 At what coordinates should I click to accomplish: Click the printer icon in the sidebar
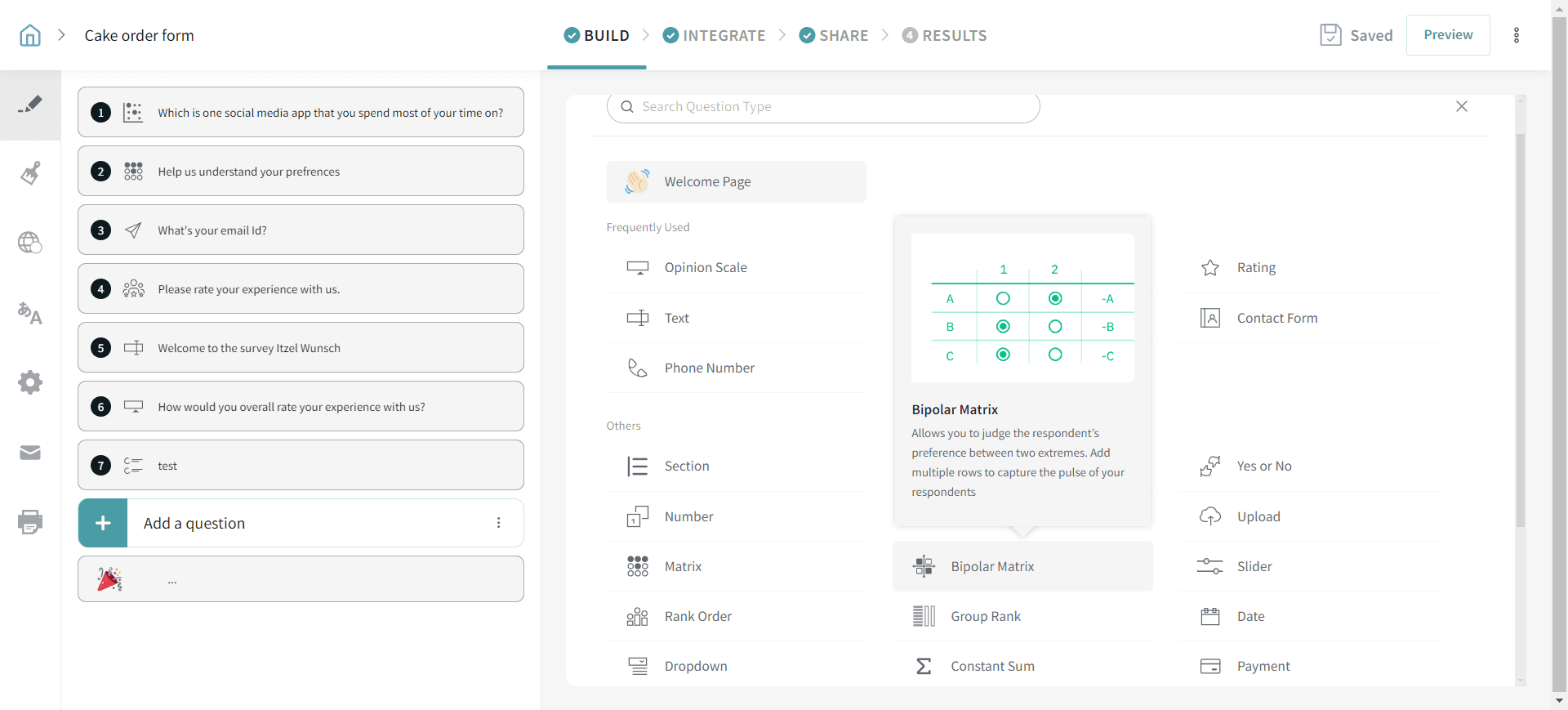tap(30, 521)
